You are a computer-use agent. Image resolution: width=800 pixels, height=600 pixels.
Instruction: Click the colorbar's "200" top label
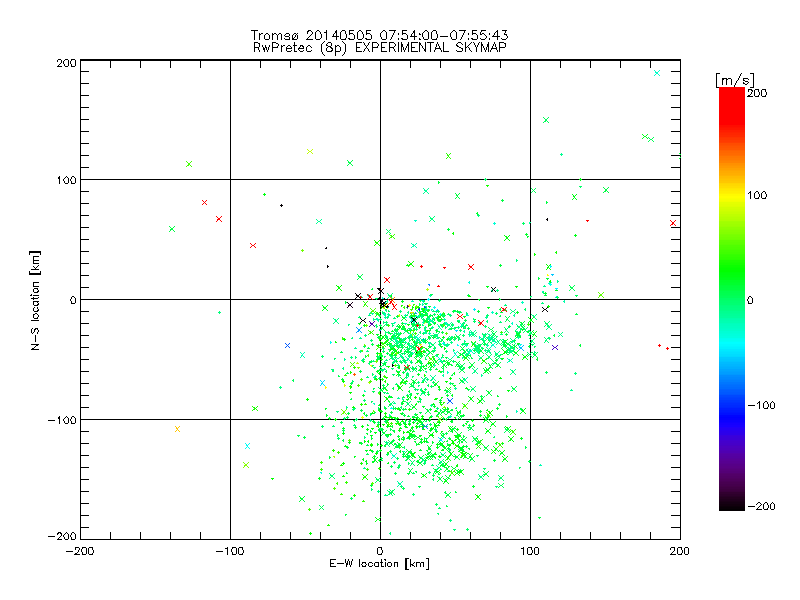point(757,93)
